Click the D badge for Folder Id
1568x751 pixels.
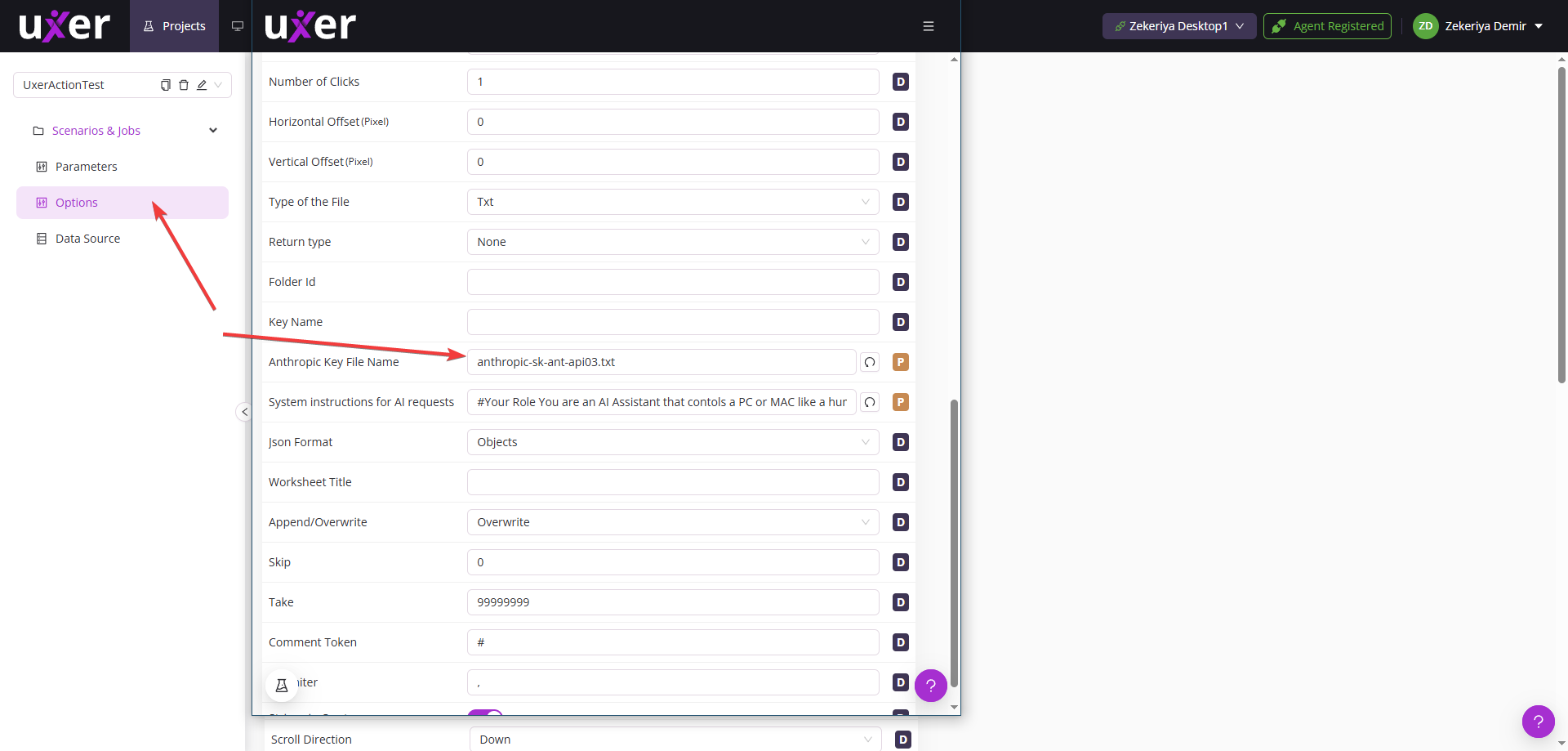(901, 282)
